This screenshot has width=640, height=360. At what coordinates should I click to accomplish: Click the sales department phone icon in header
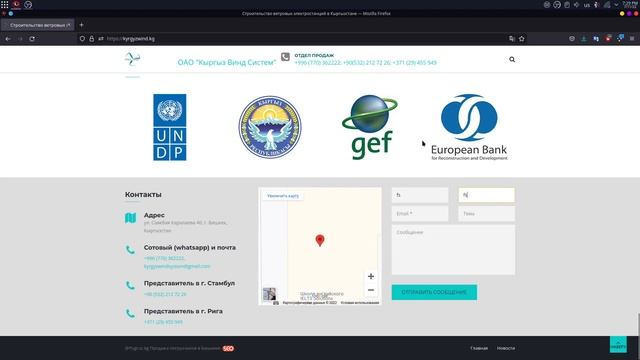(x=285, y=57)
